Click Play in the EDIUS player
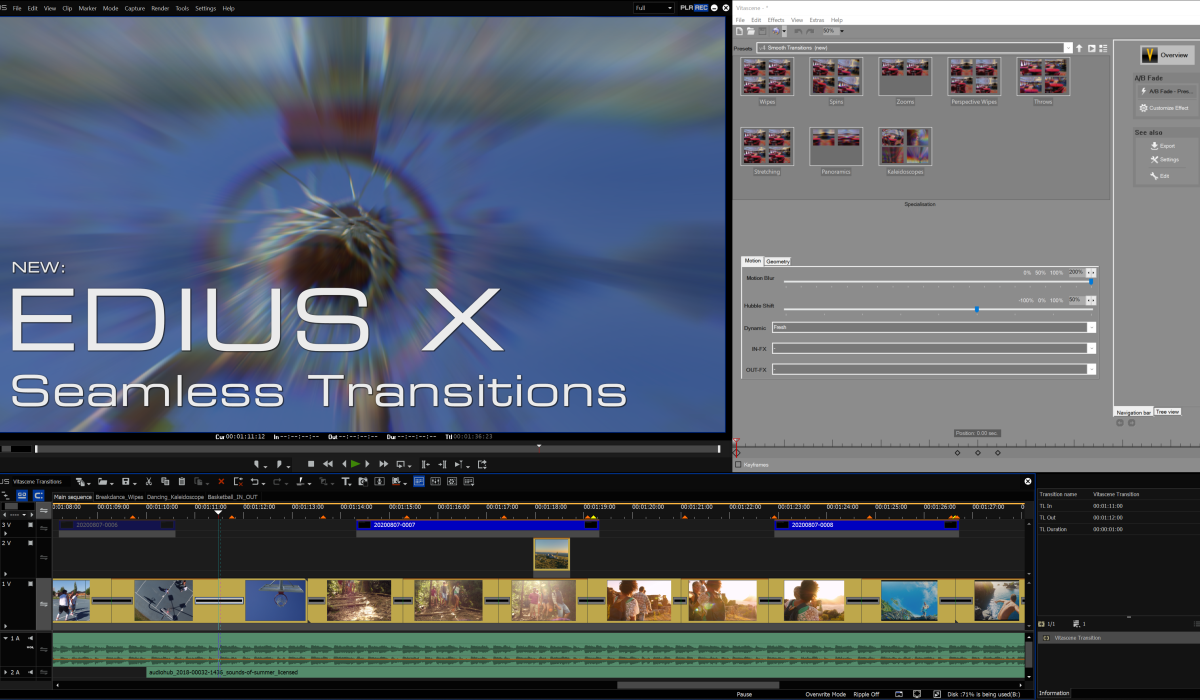 pyautogui.click(x=355, y=464)
